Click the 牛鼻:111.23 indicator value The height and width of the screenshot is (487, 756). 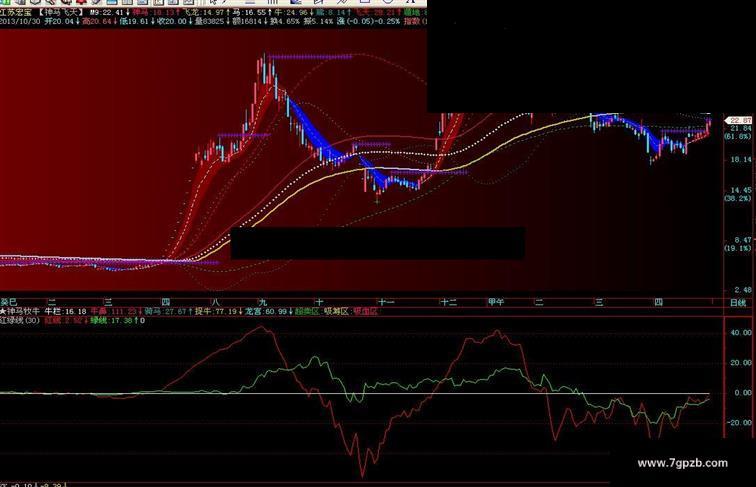tap(113, 311)
